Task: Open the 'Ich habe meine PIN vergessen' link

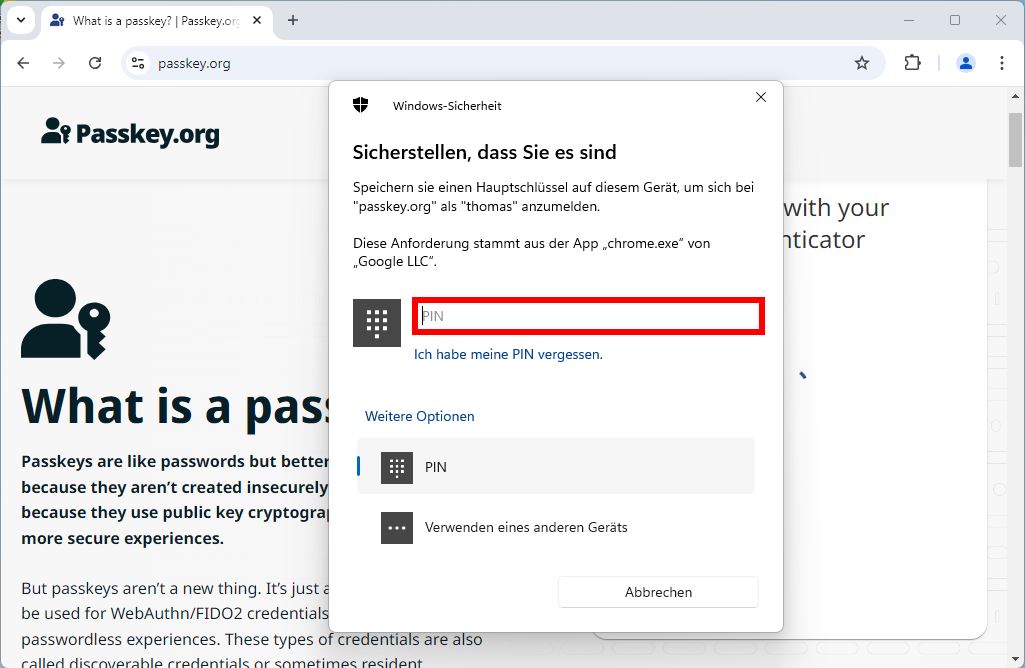Action: pyautogui.click(x=507, y=354)
